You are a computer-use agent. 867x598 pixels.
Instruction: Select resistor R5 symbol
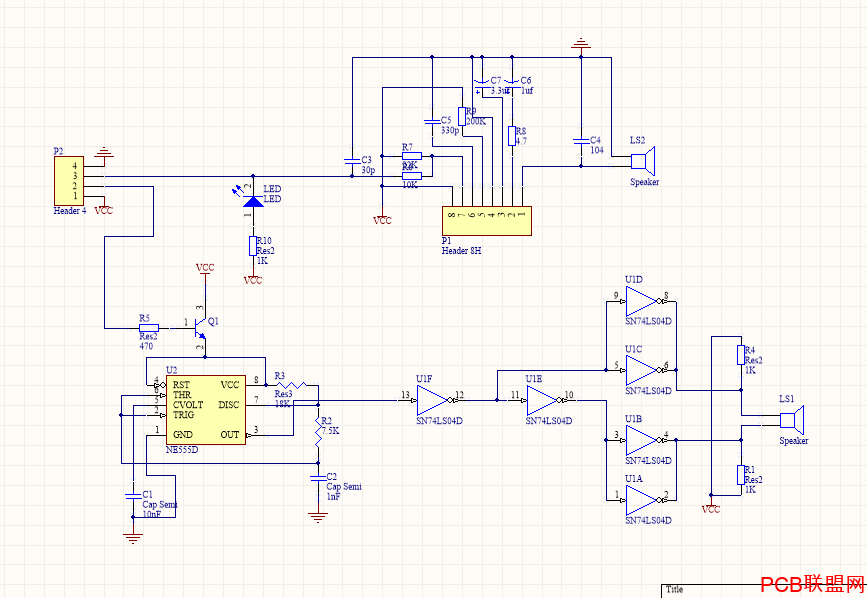[x=149, y=328]
